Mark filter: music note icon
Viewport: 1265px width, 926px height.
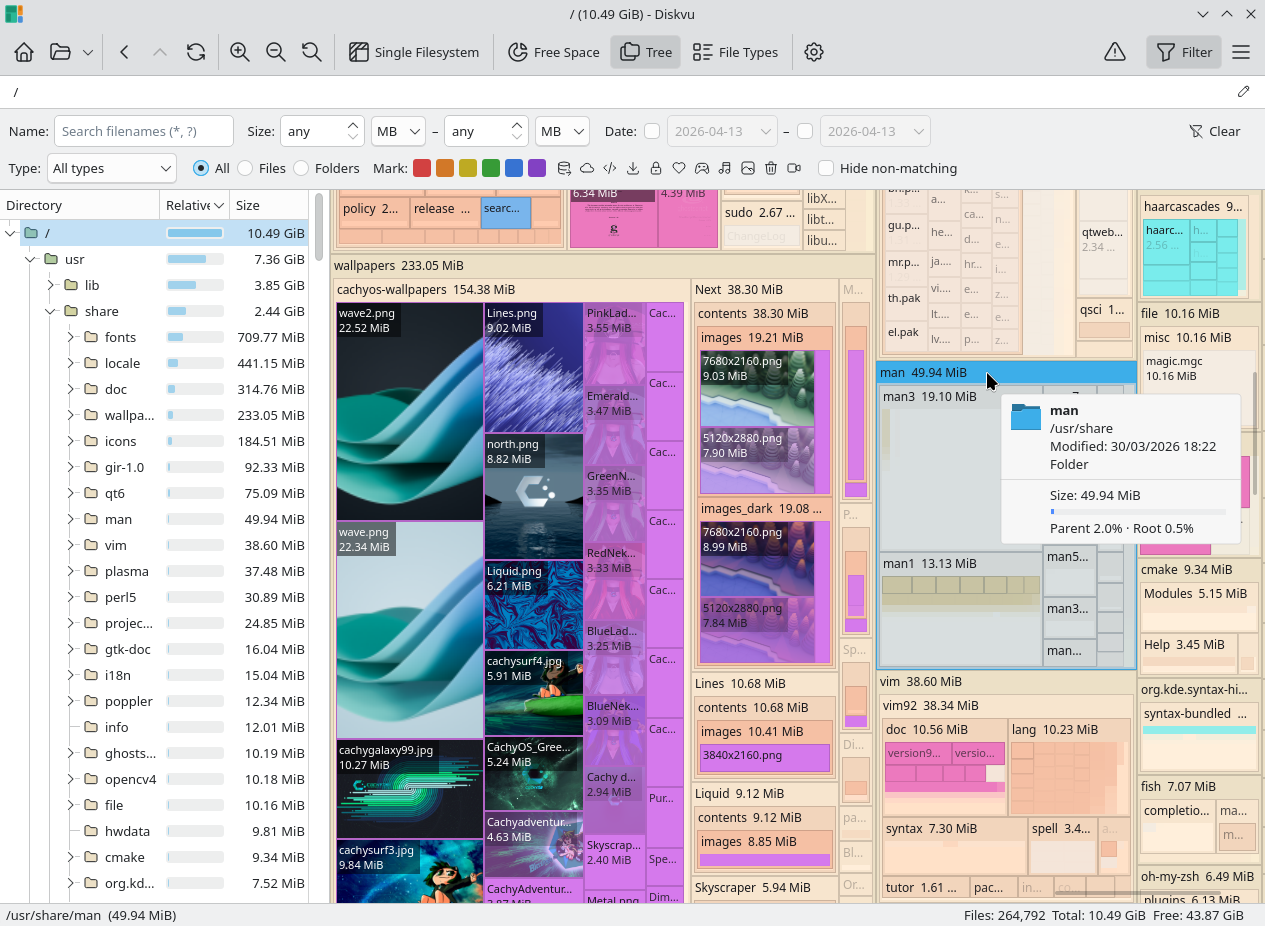[725, 168]
